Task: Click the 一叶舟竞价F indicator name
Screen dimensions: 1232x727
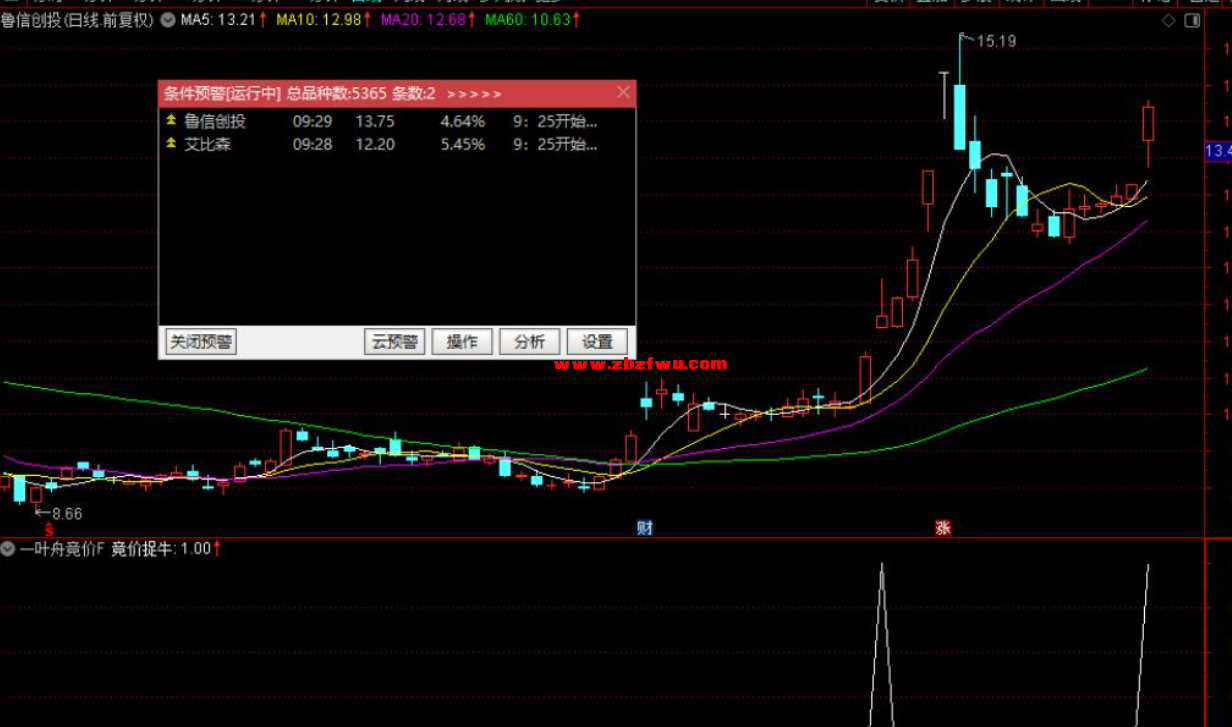Action: pyautogui.click(x=62, y=548)
